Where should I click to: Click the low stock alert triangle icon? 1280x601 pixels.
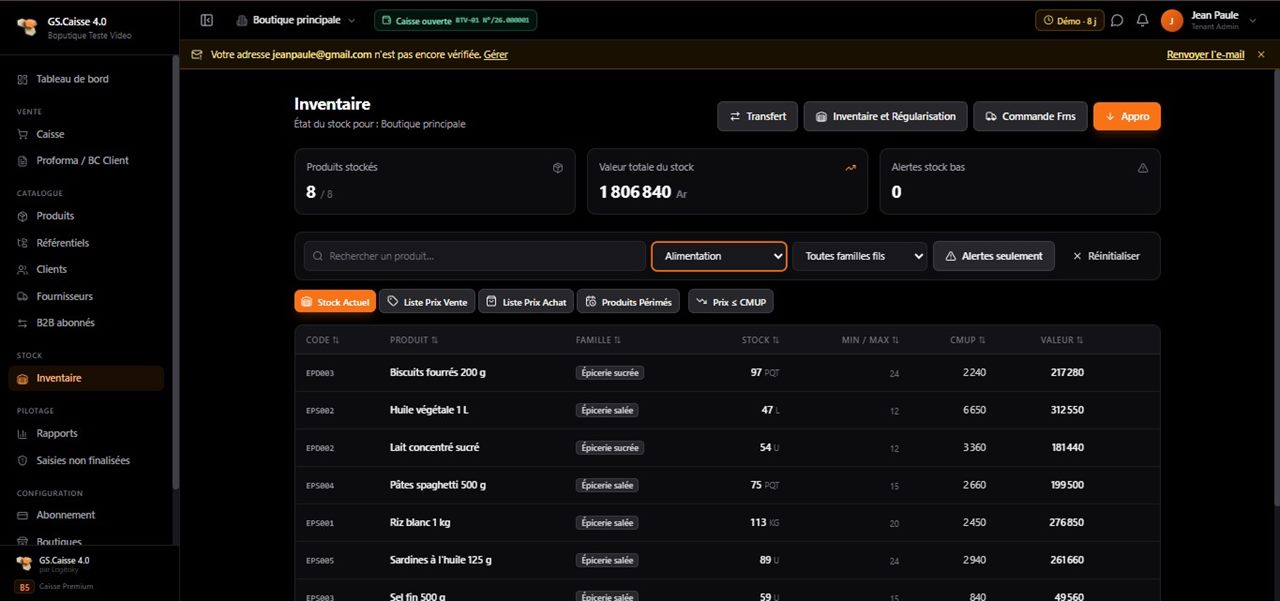pyautogui.click(x=1143, y=168)
